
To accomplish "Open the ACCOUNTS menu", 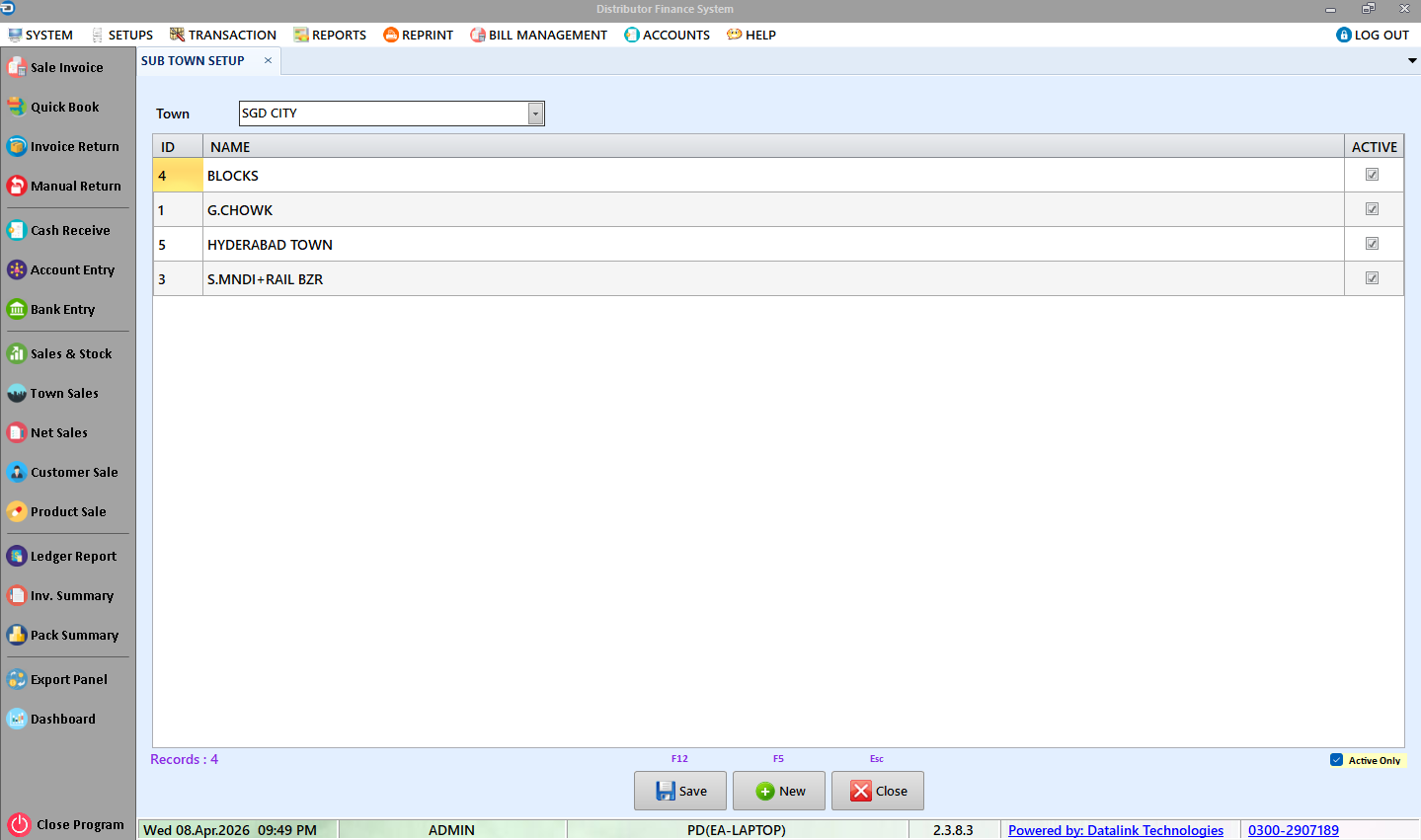I will click(668, 35).
